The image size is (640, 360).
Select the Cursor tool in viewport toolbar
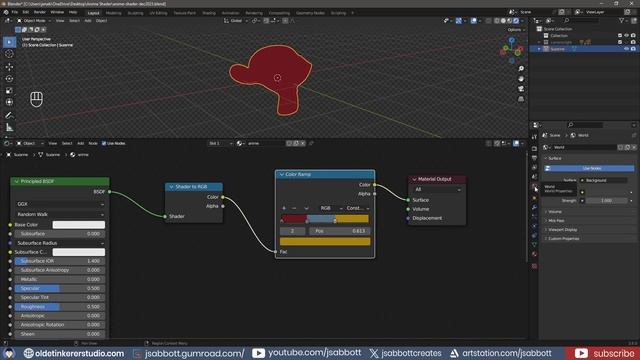[x=9, y=54]
